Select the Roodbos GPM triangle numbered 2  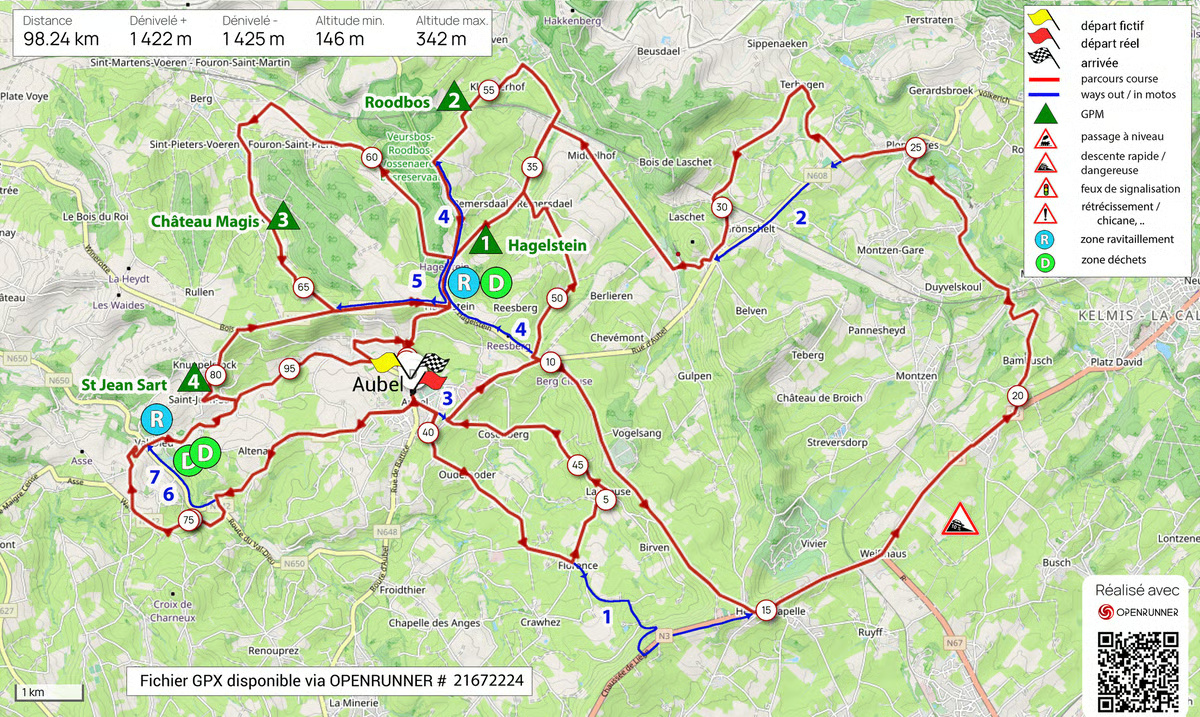tap(454, 97)
